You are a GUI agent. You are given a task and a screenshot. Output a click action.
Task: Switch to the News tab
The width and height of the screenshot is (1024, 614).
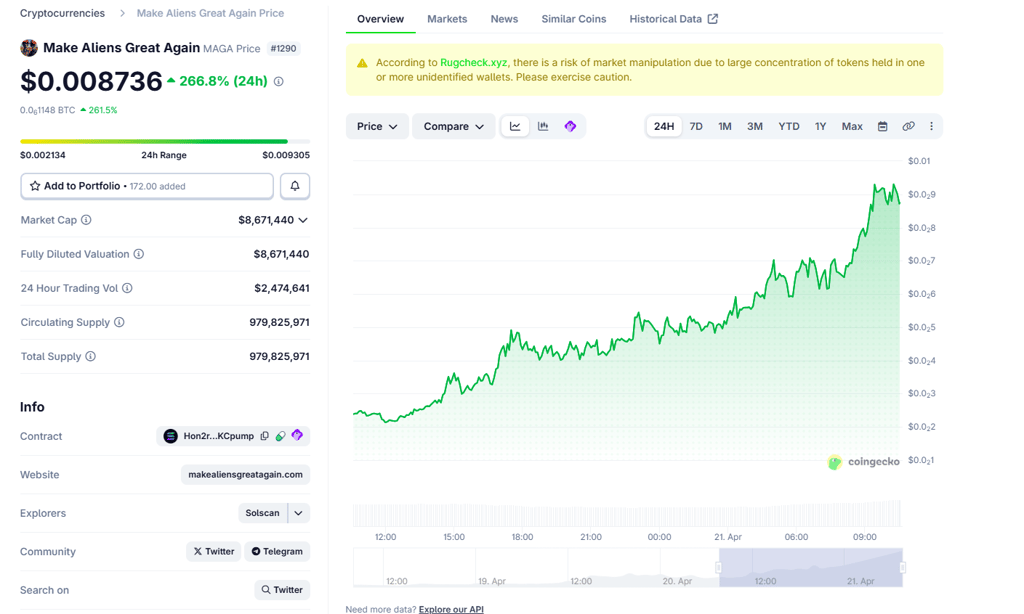(x=504, y=19)
